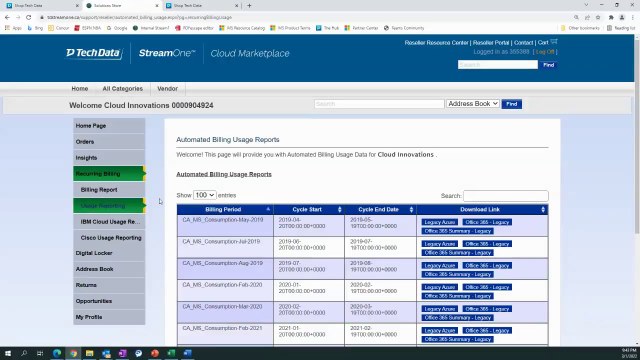The image size is (640, 360).
Task: Open Cisco Usage Reporting sidebar item
Action: [x=109, y=238]
